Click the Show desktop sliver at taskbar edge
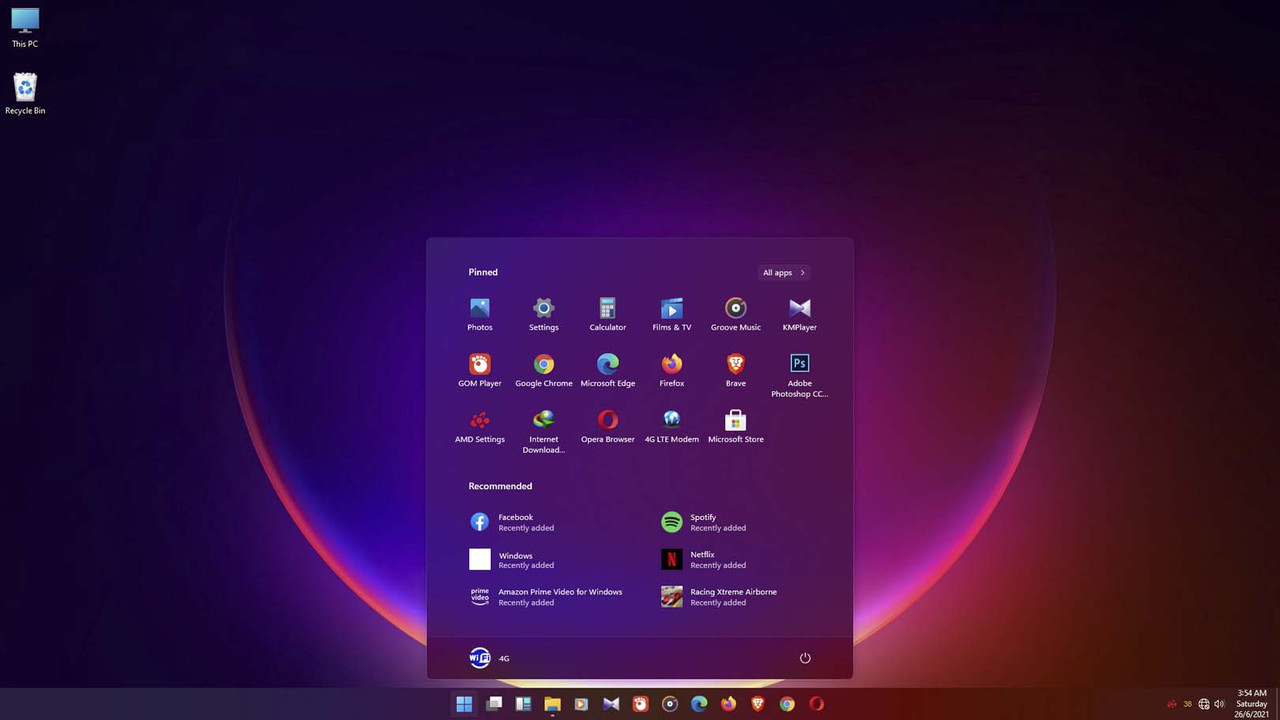1280x720 pixels. point(1277,704)
